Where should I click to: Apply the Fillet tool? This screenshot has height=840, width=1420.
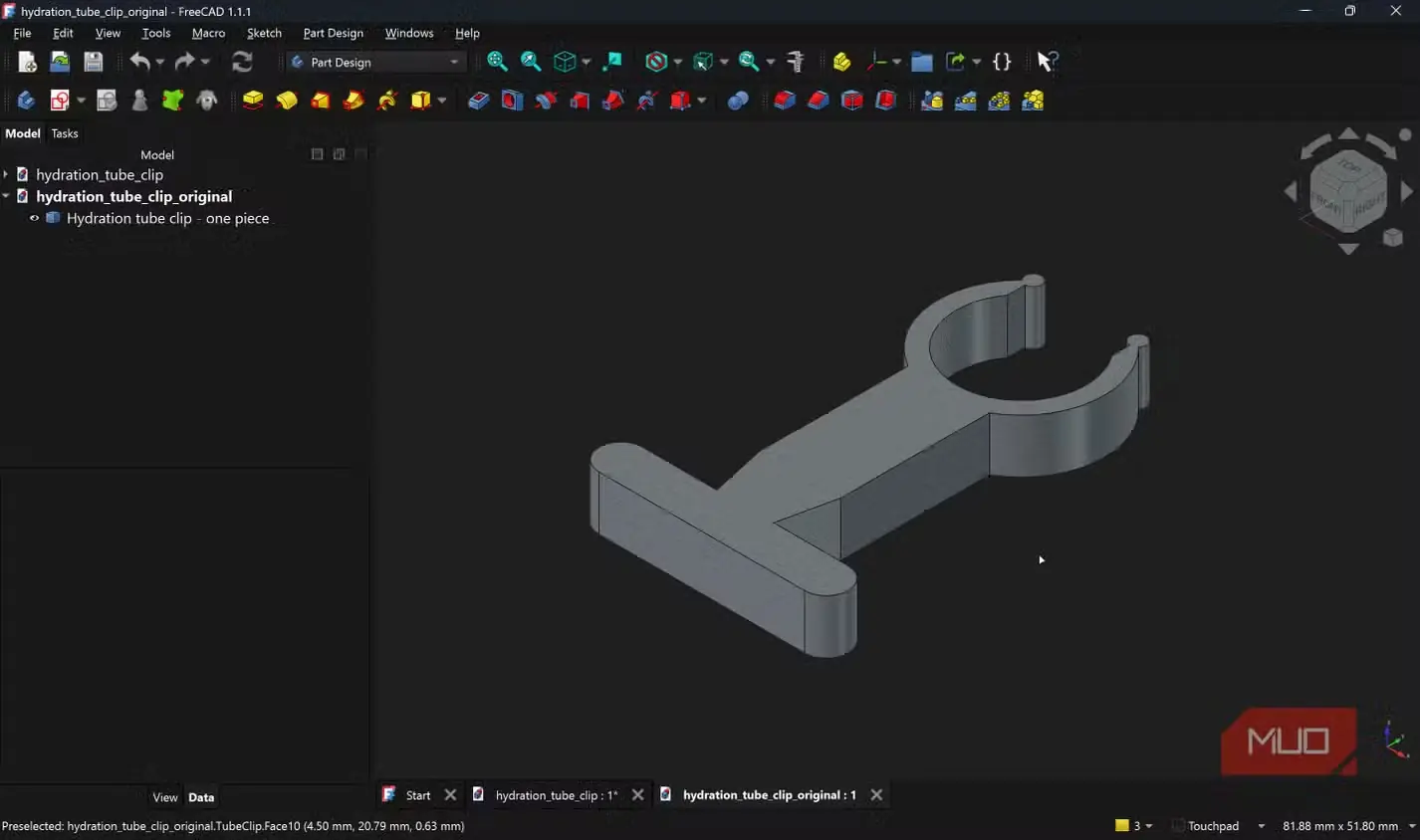785,101
